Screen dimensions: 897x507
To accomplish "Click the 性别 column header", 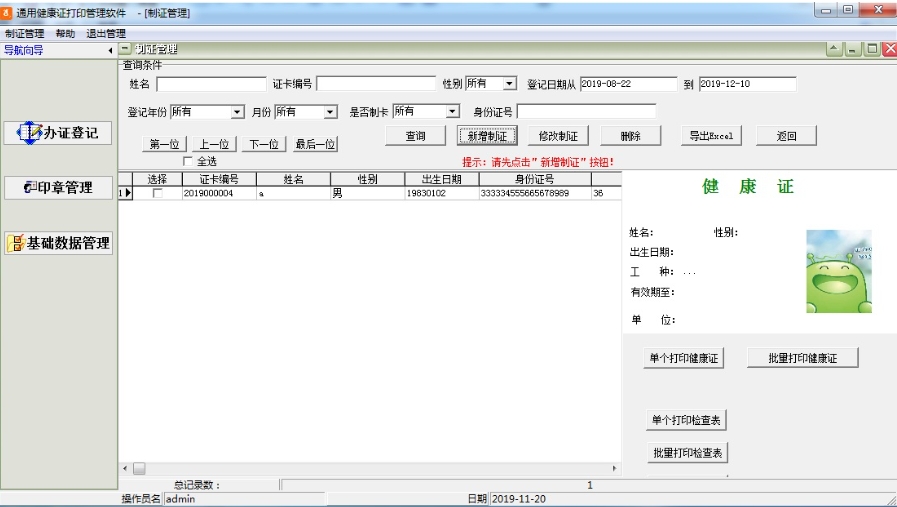I will (x=368, y=179).
